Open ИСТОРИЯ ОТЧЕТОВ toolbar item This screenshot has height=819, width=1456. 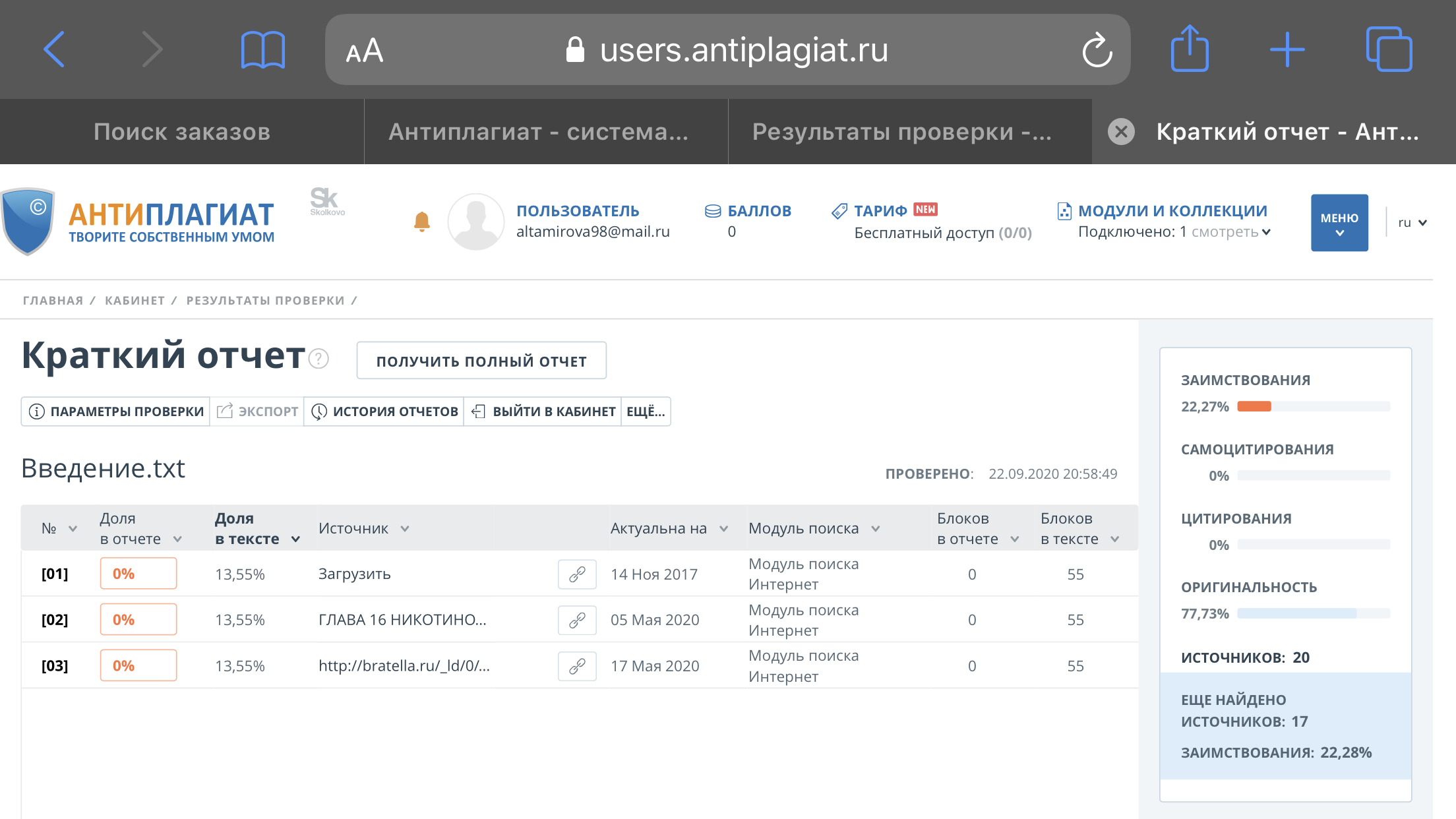384,411
